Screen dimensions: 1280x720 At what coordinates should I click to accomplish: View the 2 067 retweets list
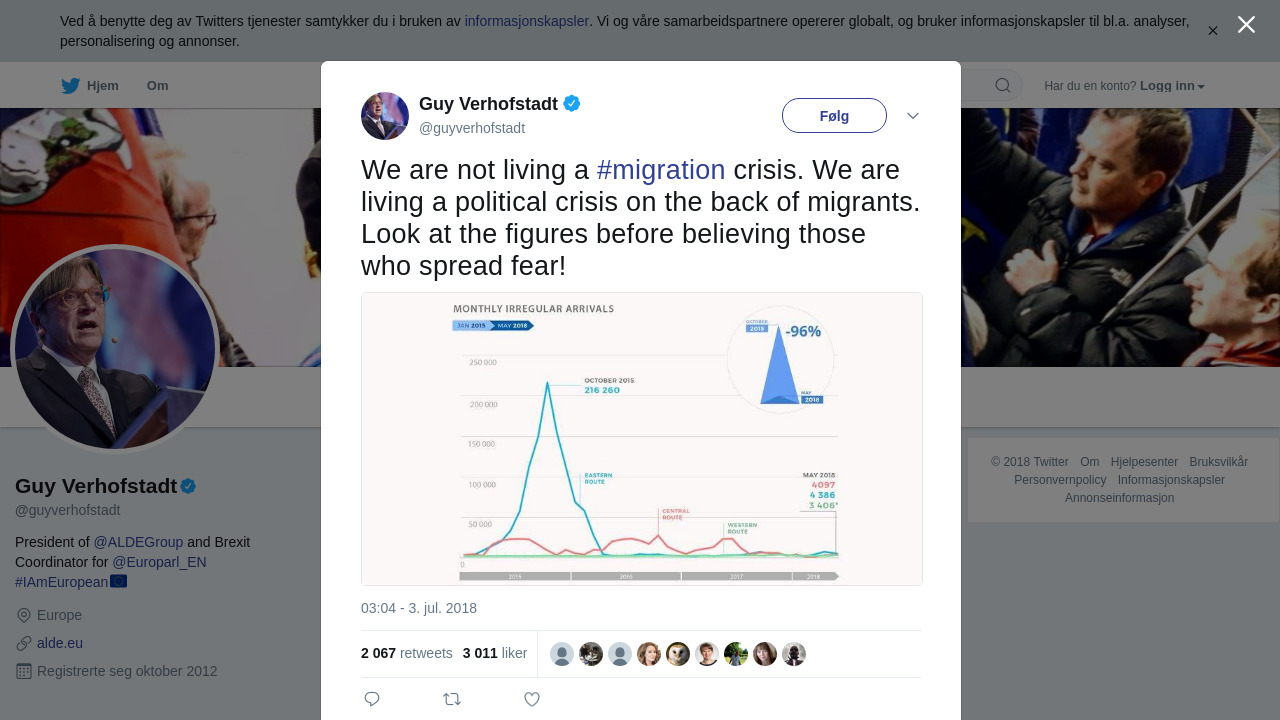click(x=406, y=653)
